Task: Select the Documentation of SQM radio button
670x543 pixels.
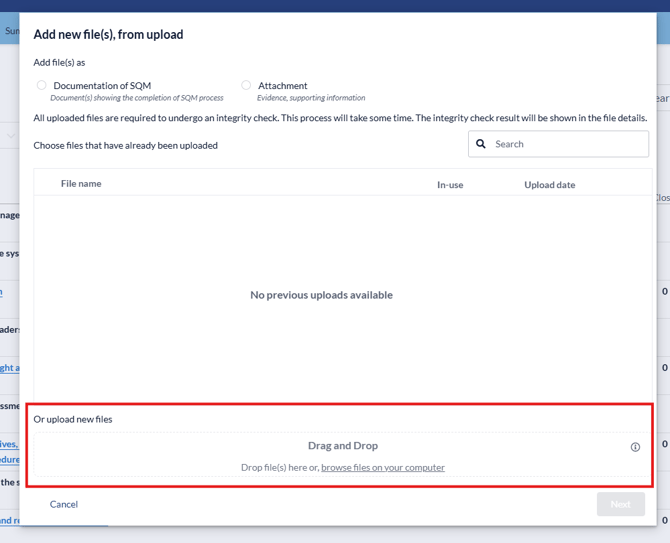Action: pos(42,86)
